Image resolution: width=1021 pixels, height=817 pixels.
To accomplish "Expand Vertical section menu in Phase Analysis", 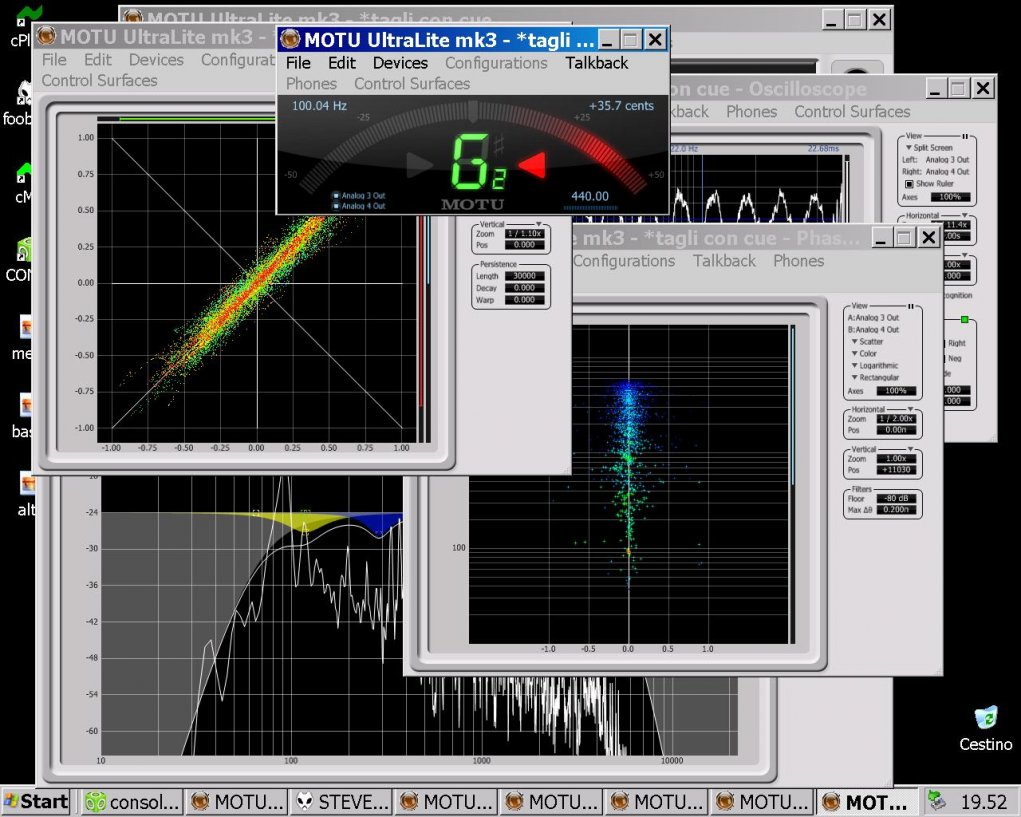I will pyautogui.click(x=911, y=450).
